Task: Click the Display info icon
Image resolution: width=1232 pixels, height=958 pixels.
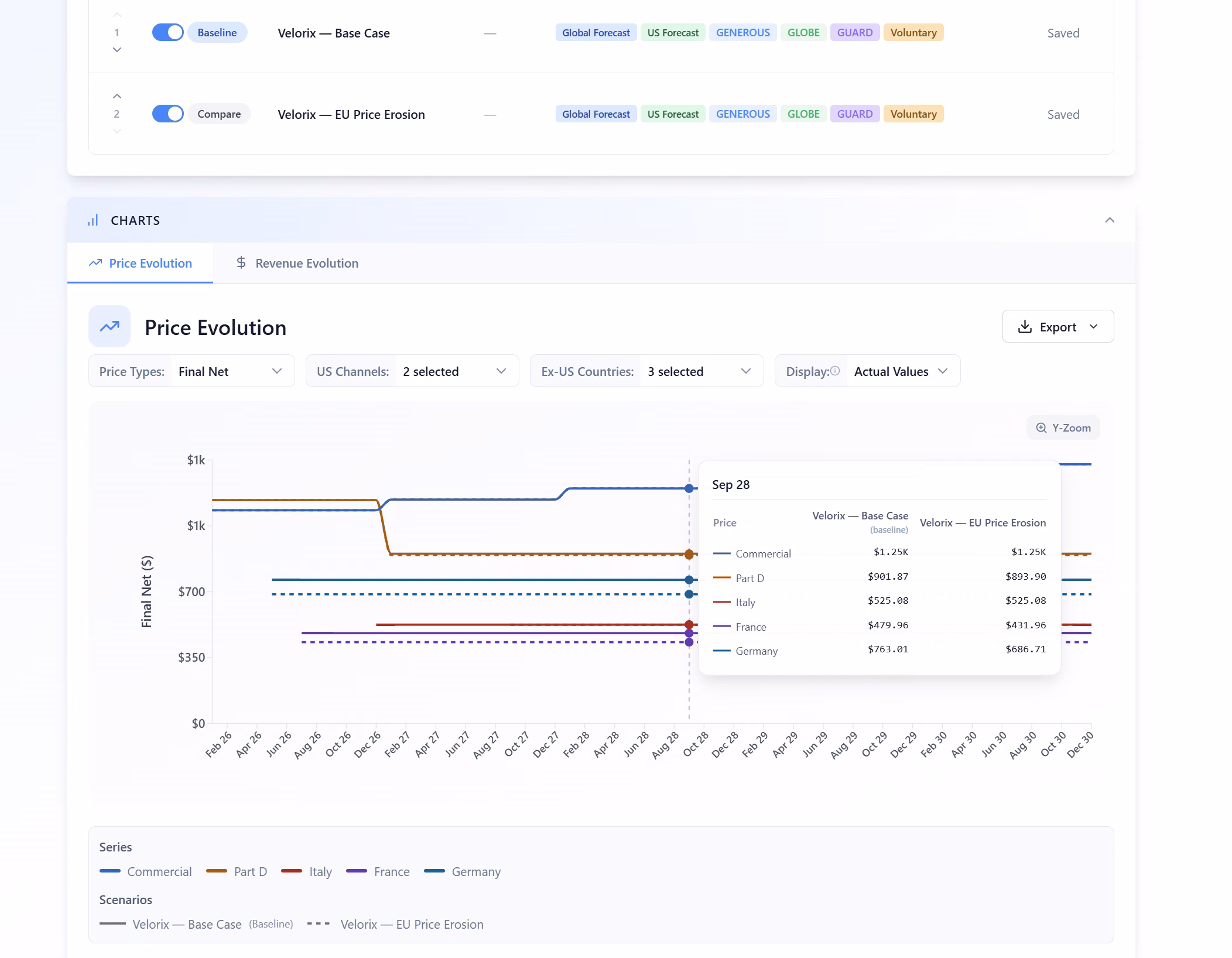Action: click(x=835, y=371)
